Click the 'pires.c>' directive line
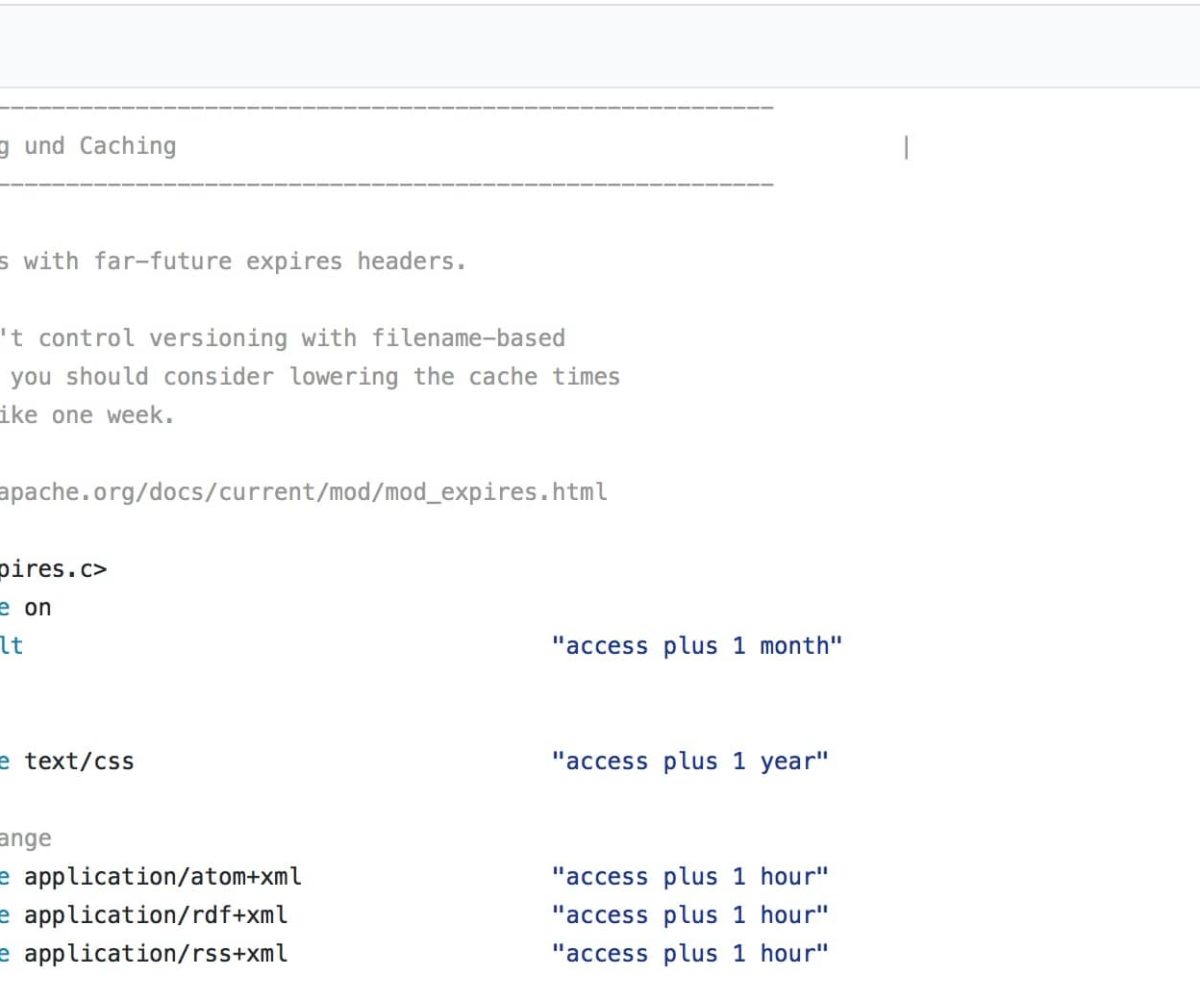 (x=53, y=569)
